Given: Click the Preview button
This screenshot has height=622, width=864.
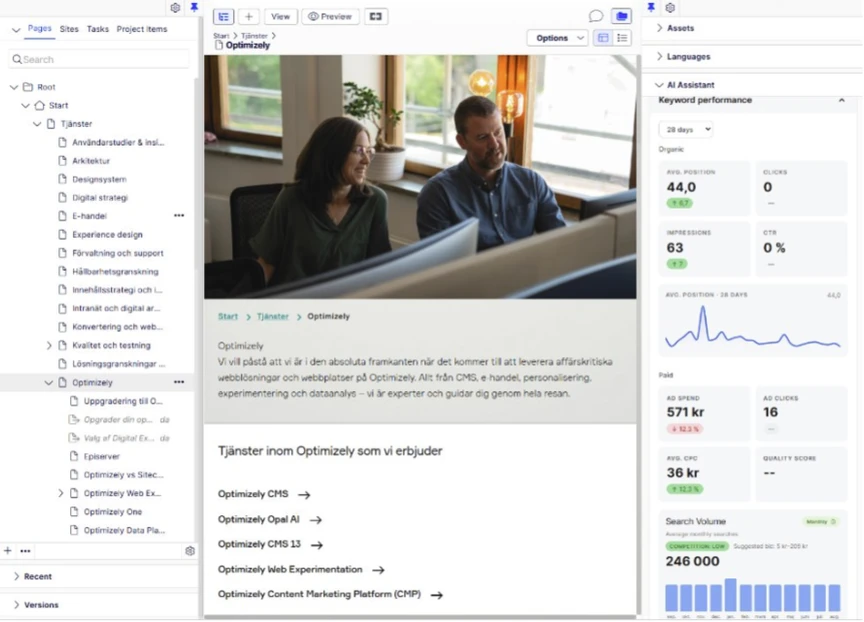Looking at the screenshot, I should coord(330,17).
